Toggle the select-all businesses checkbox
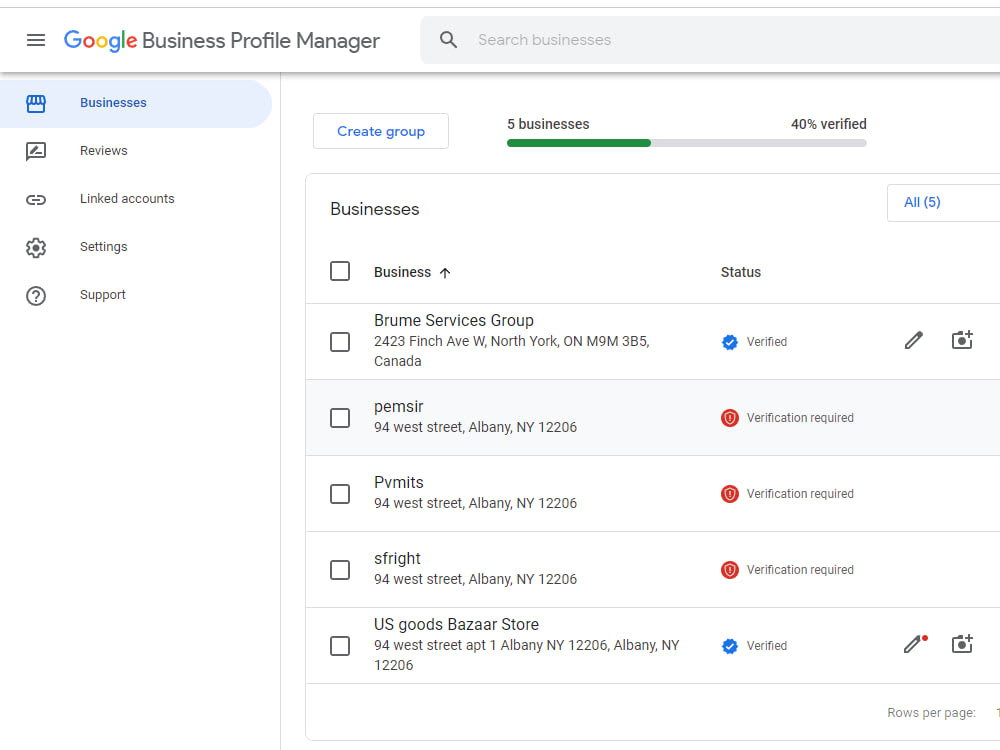The width and height of the screenshot is (1000, 750). click(340, 271)
